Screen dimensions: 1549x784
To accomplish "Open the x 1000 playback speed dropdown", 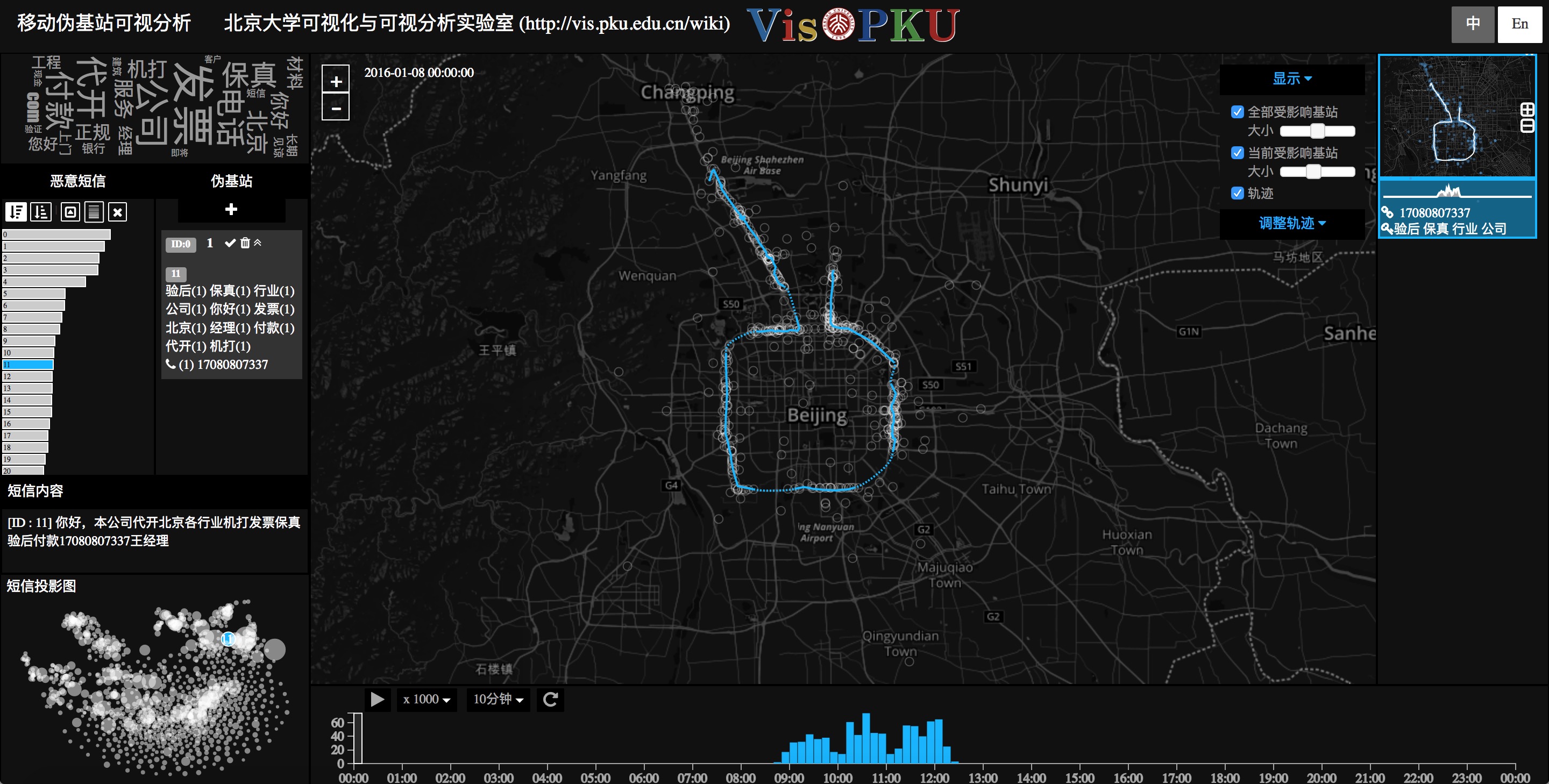I will [x=427, y=699].
